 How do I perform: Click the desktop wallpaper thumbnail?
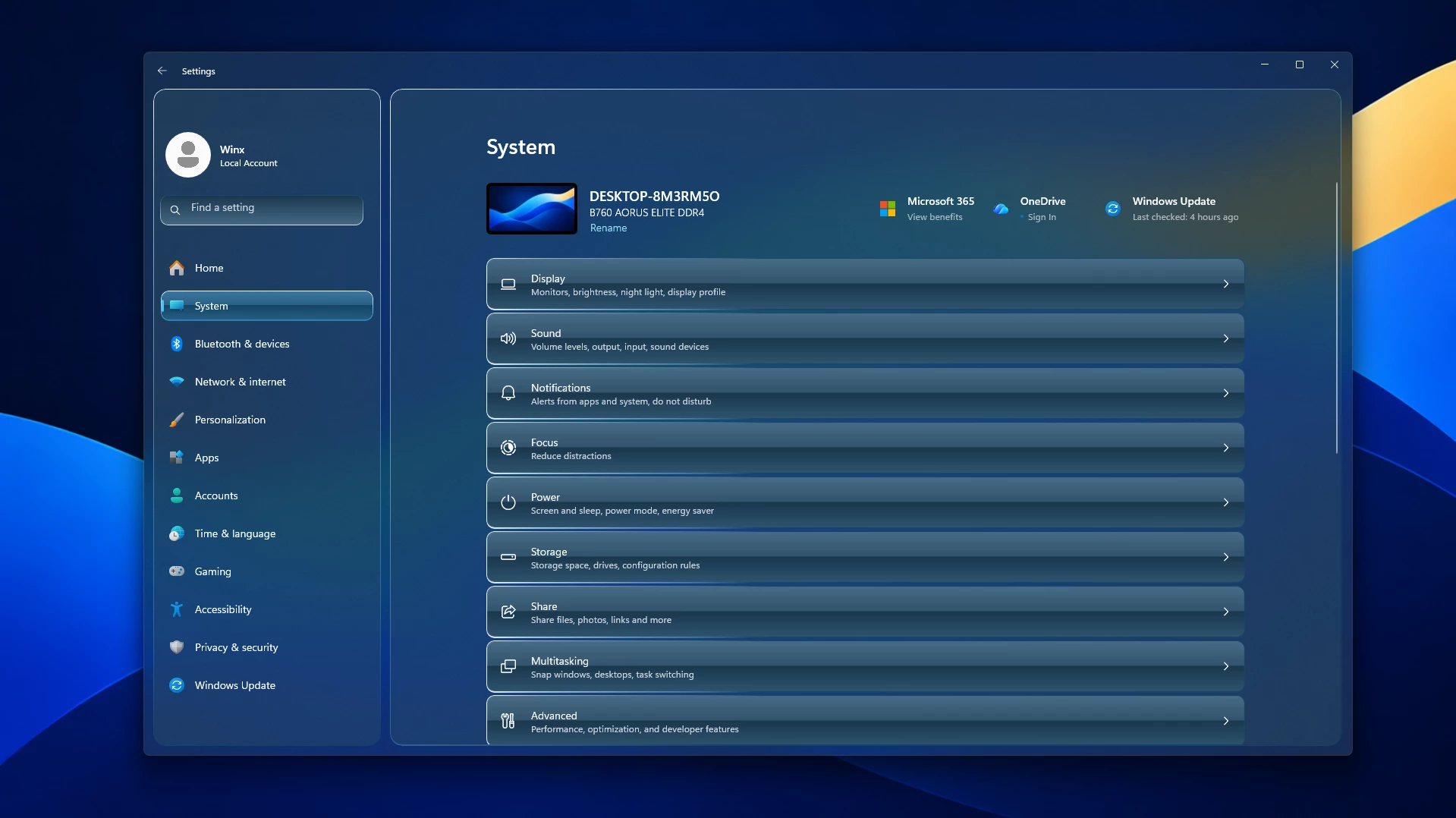coord(532,209)
